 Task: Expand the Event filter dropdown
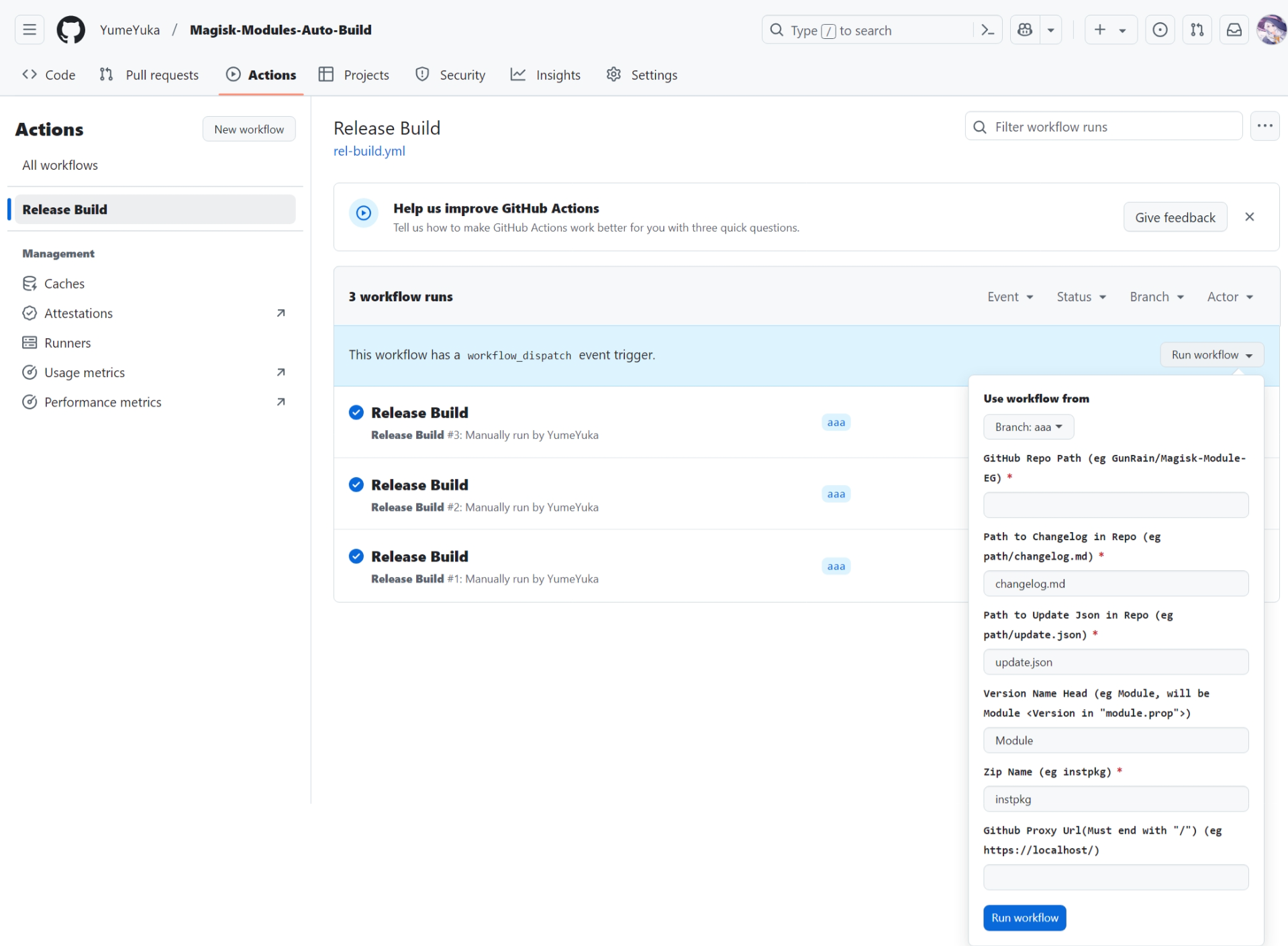(1010, 297)
